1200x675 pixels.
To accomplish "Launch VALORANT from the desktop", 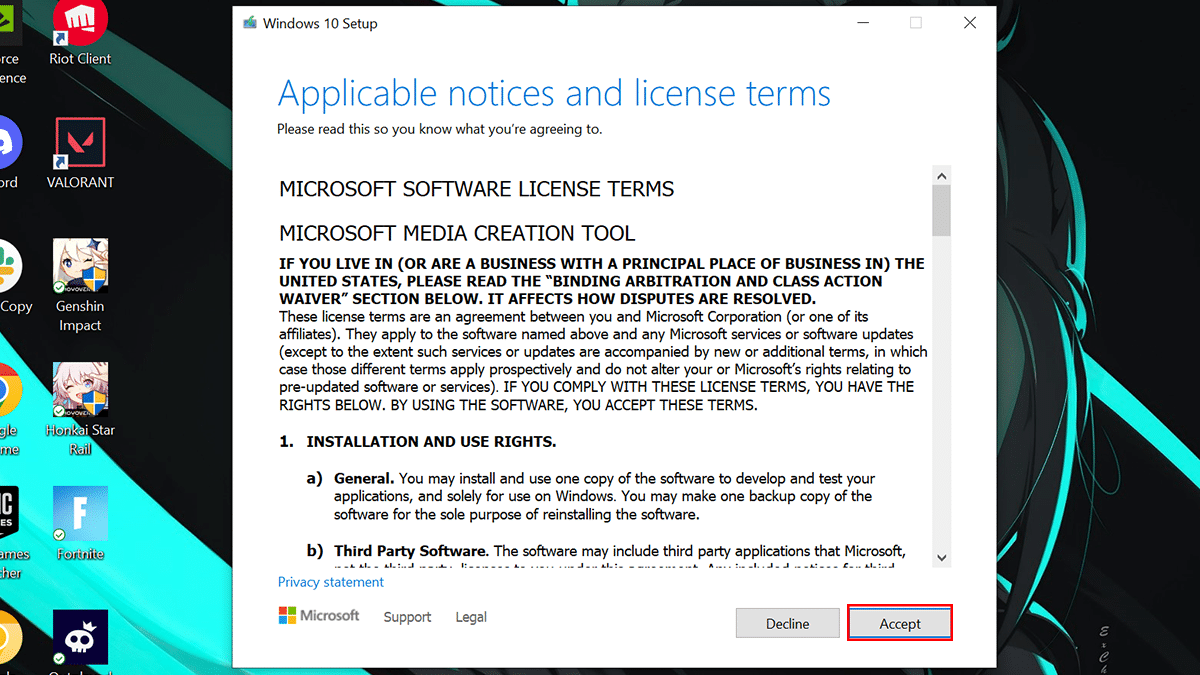I will point(80,145).
